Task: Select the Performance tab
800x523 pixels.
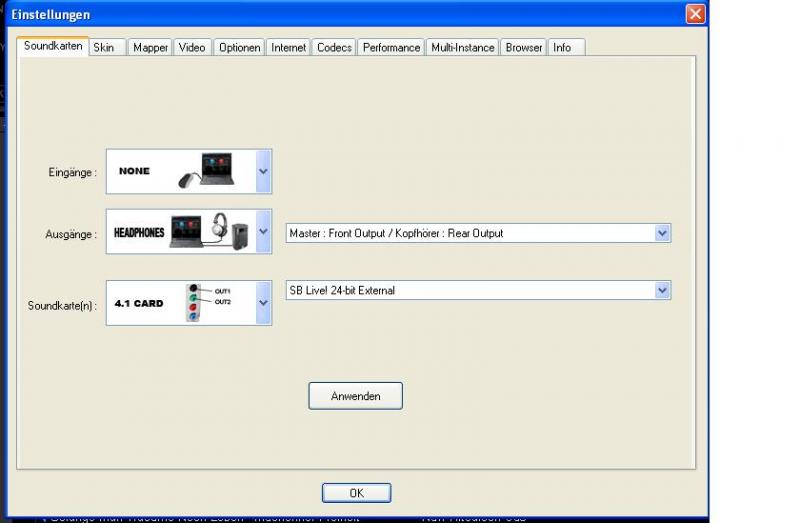Action: click(391, 47)
